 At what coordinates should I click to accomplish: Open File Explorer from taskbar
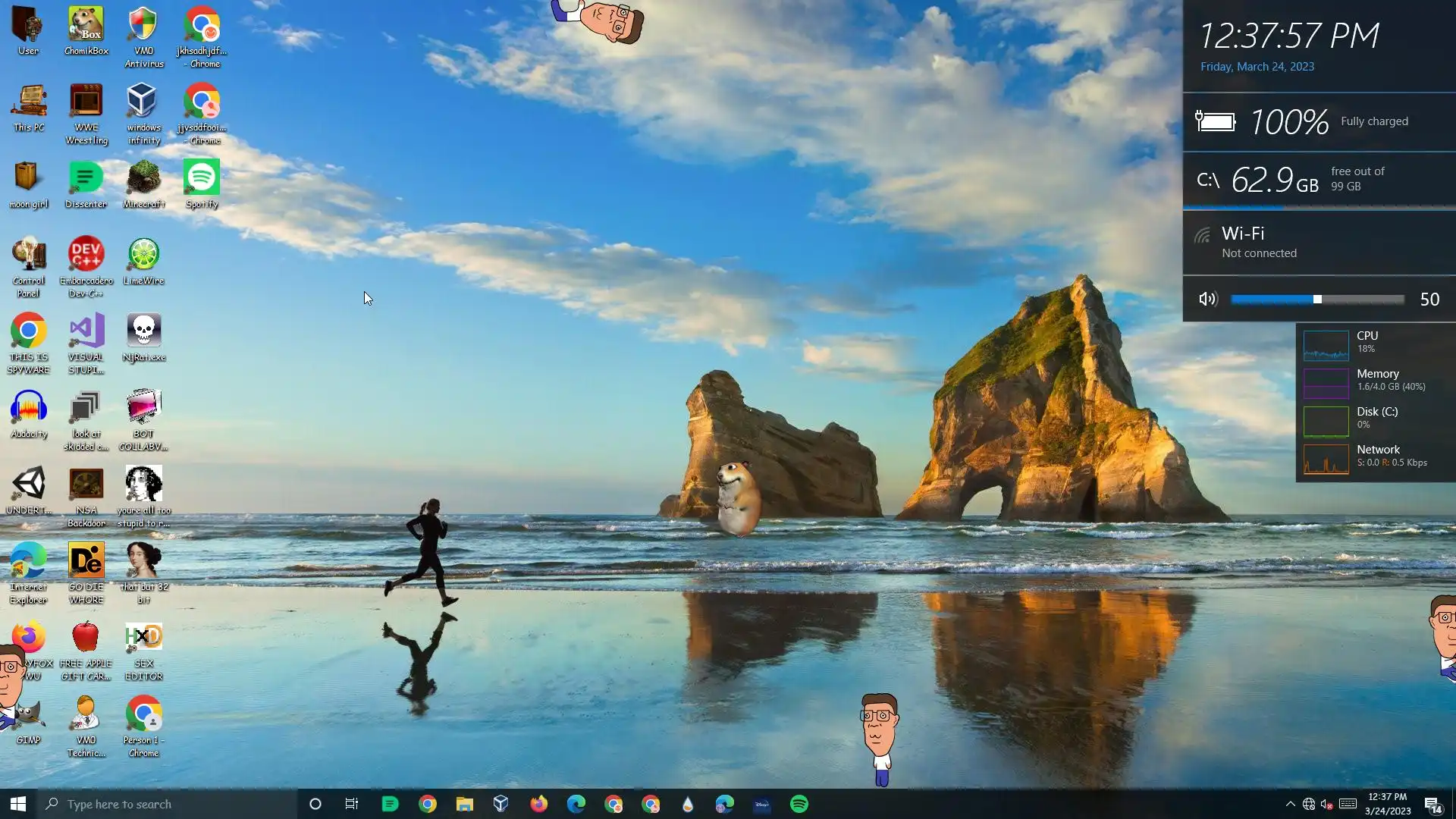(x=464, y=804)
